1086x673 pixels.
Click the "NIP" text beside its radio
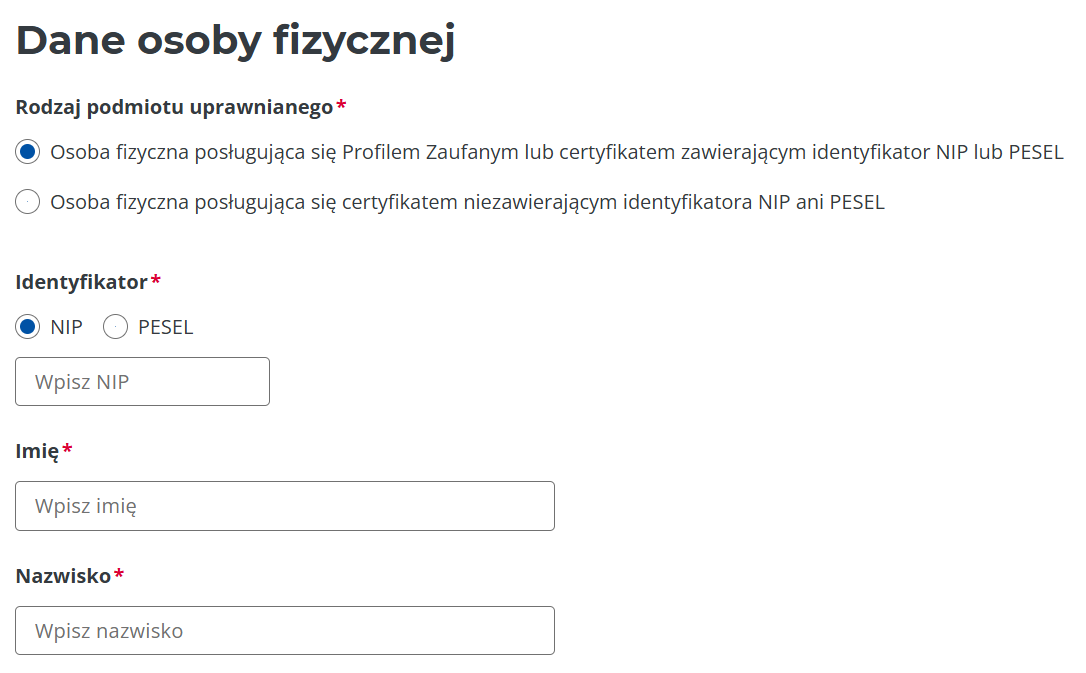coord(67,327)
